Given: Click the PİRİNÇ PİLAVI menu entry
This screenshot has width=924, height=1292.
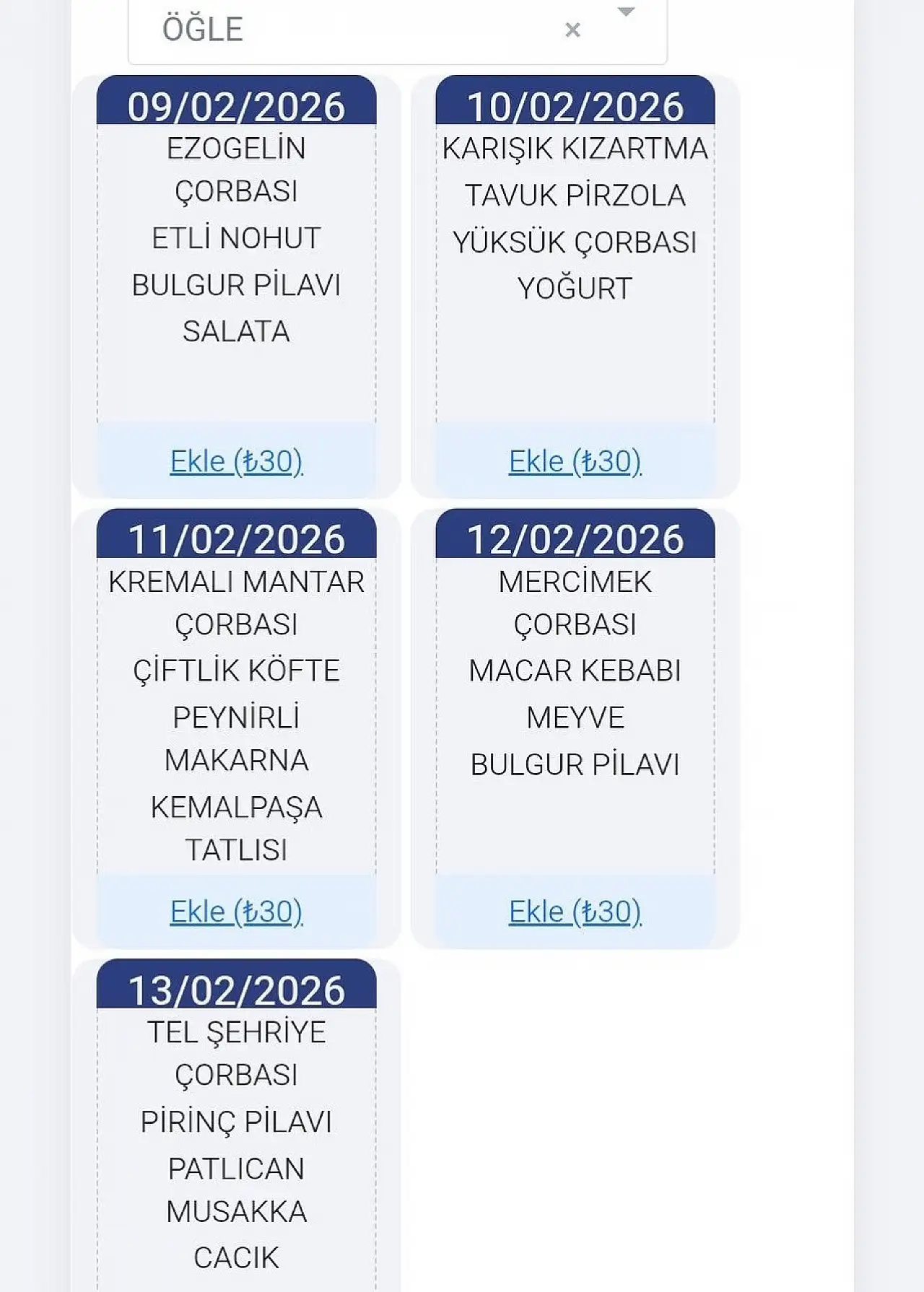Looking at the screenshot, I should coord(236,1122).
